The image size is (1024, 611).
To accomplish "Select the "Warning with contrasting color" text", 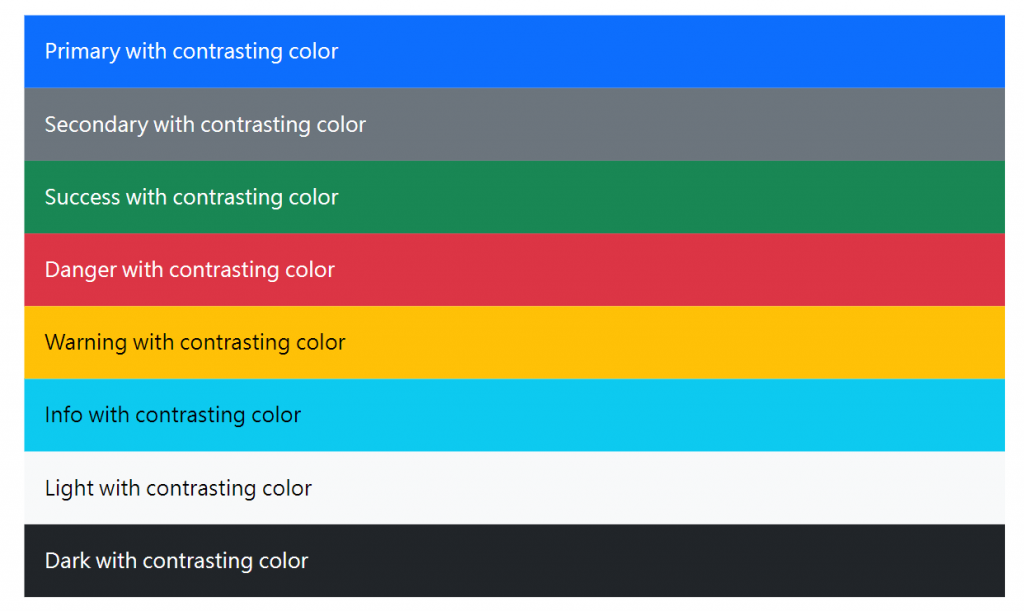I will pyautogui.click(x=195, y=342).
